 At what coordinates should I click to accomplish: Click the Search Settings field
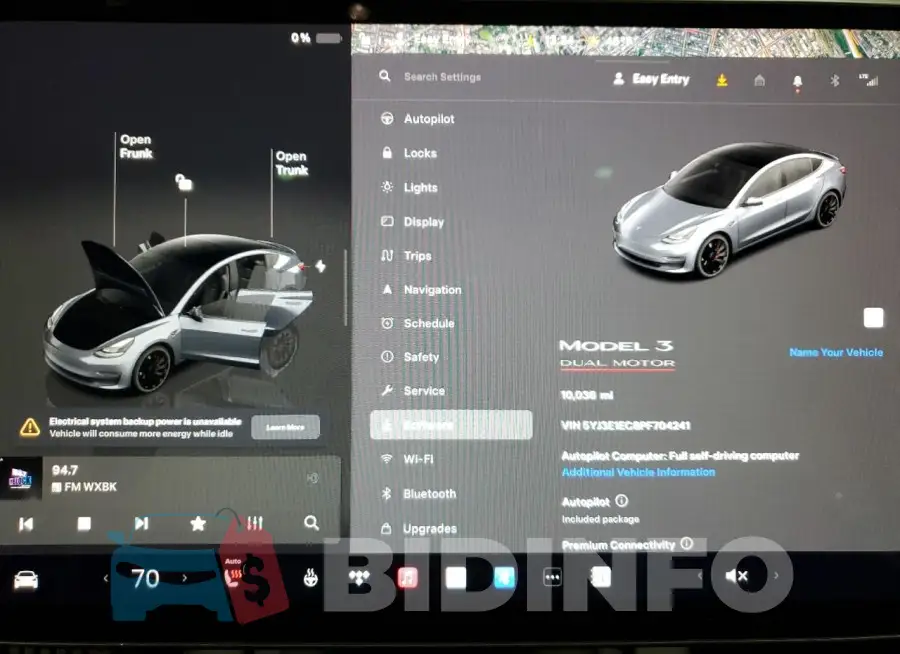tap(442, 77)
